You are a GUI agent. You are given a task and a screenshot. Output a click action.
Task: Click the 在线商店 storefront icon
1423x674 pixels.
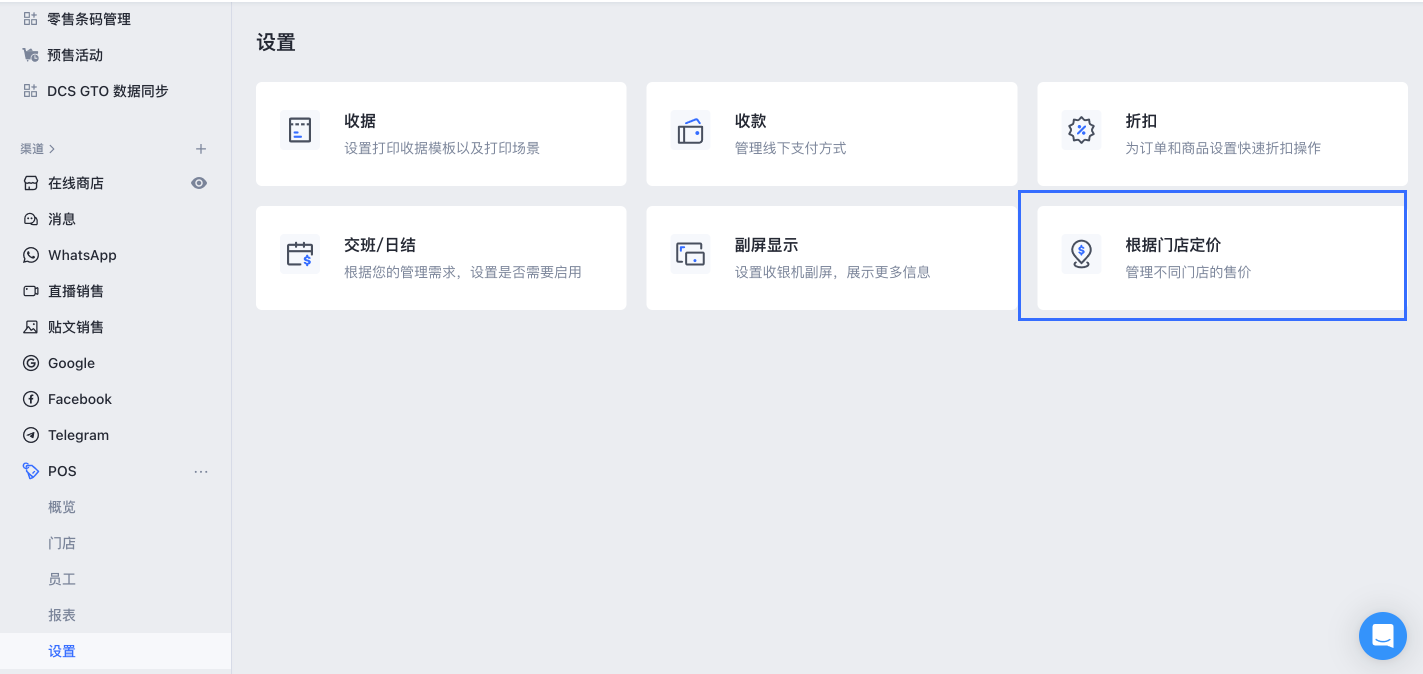[31, 183]
